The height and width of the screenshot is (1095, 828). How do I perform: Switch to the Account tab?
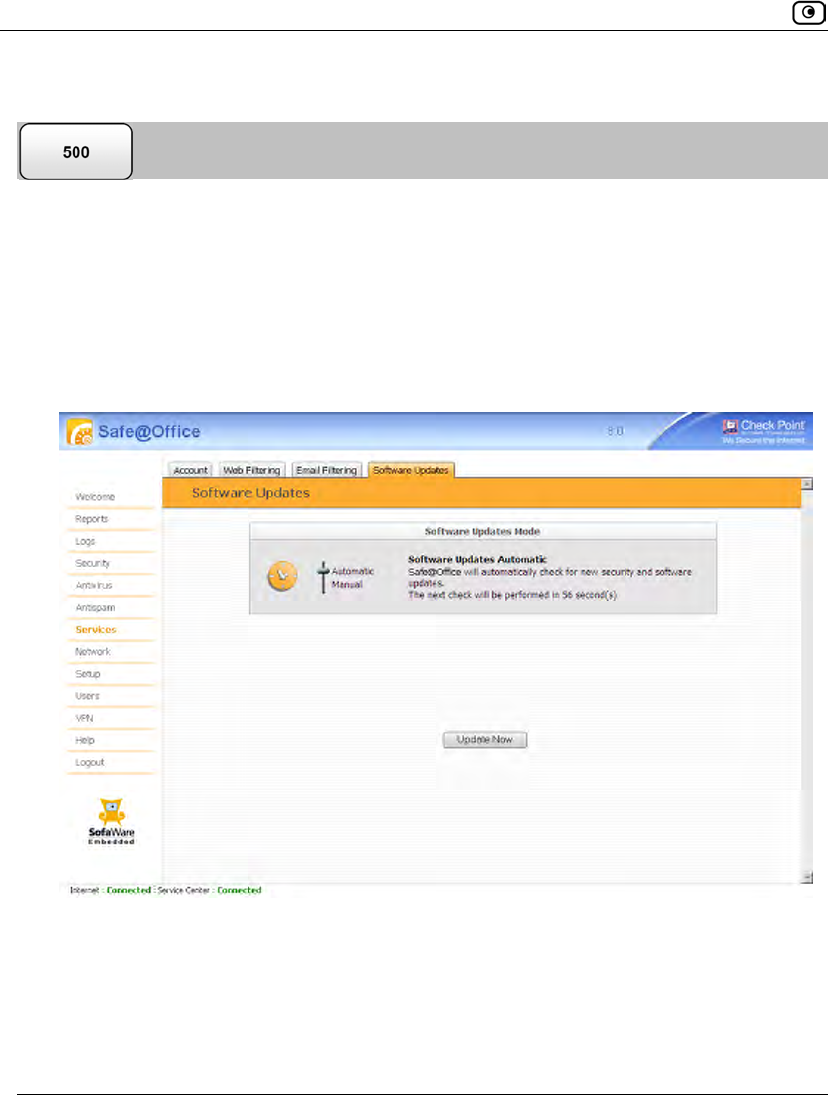coord(190,470)
